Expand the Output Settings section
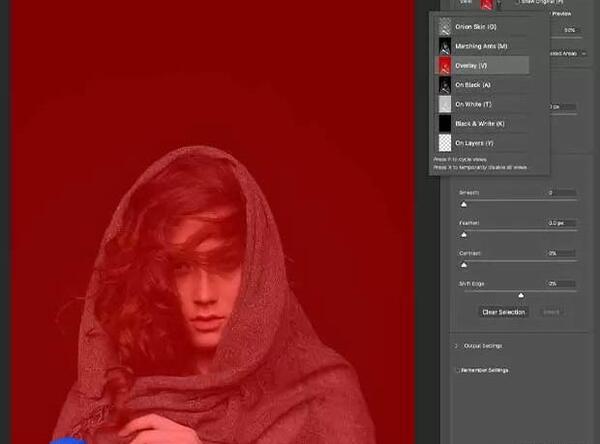The image size is (600, 444). [456, 346]
